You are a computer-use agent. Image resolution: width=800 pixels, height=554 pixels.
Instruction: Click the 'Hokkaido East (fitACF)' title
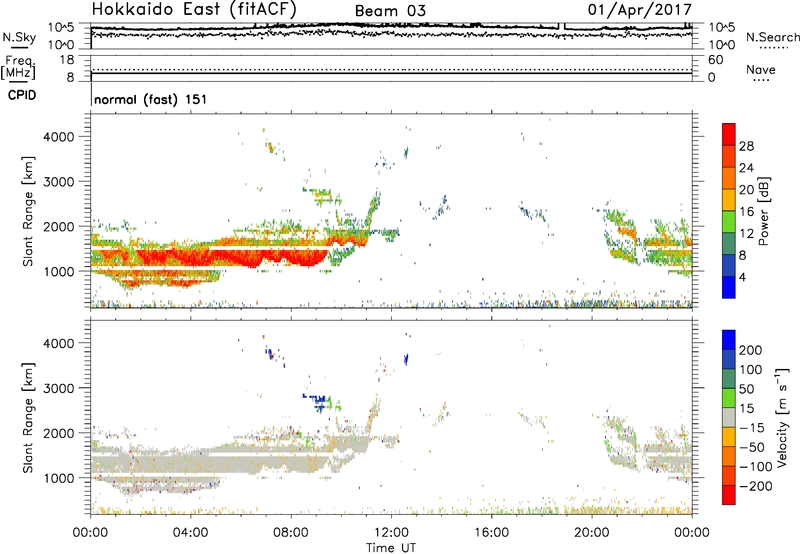click(x=194, y=10)
